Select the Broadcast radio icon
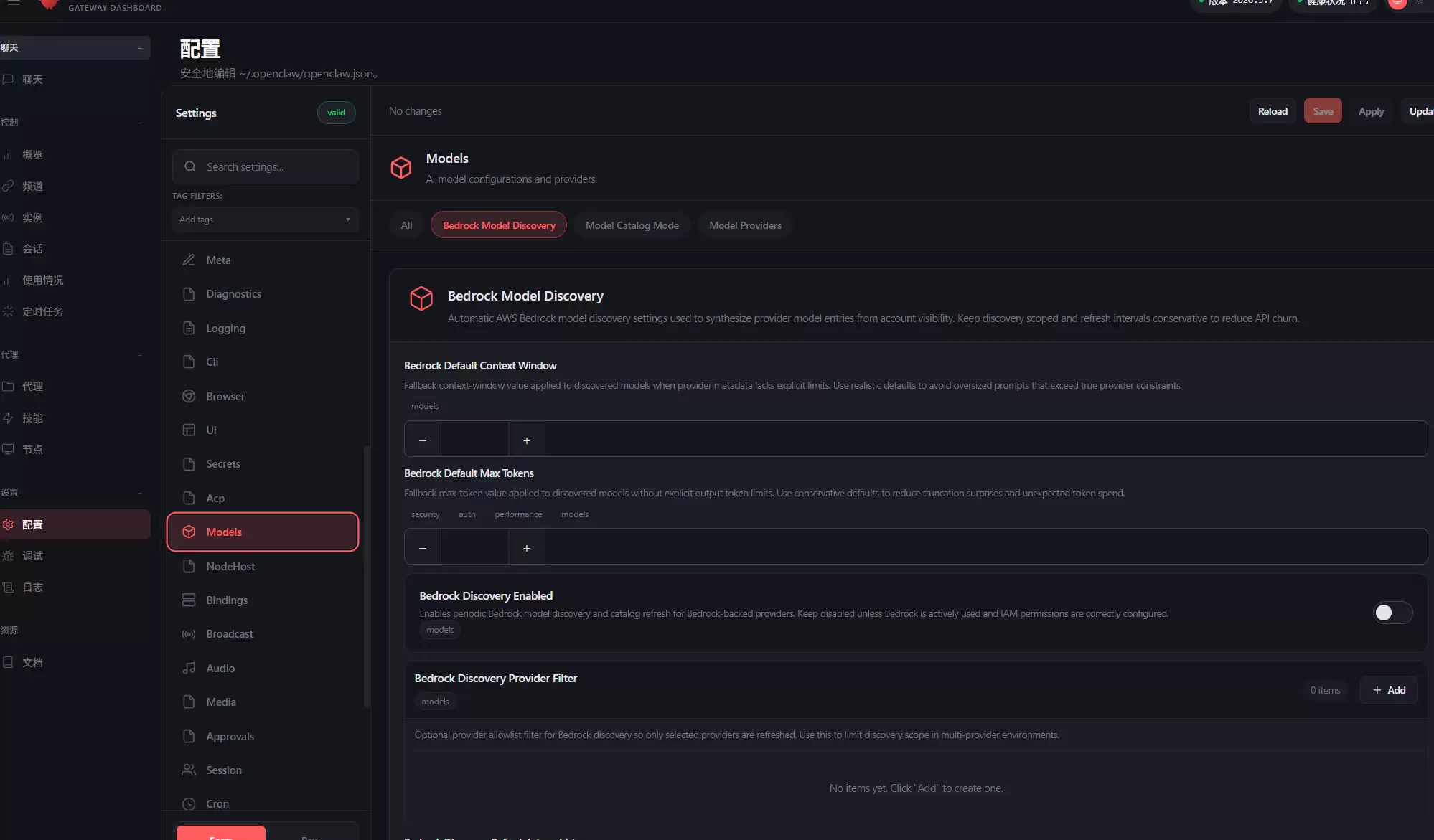Image resolution: width=1434 pixels, height=840 pixels. point(189,634)
